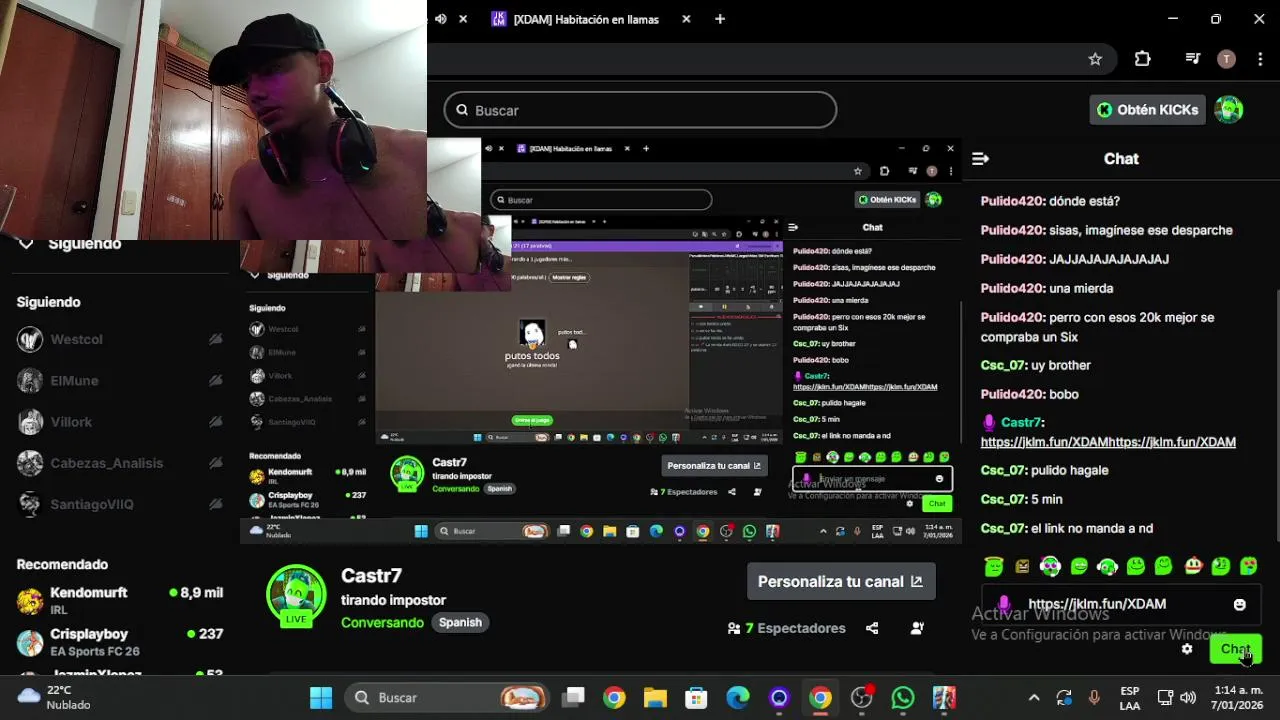Insert the crying heart-eyes emote
Screen dimensions: 1280x720
[1249, 566]
